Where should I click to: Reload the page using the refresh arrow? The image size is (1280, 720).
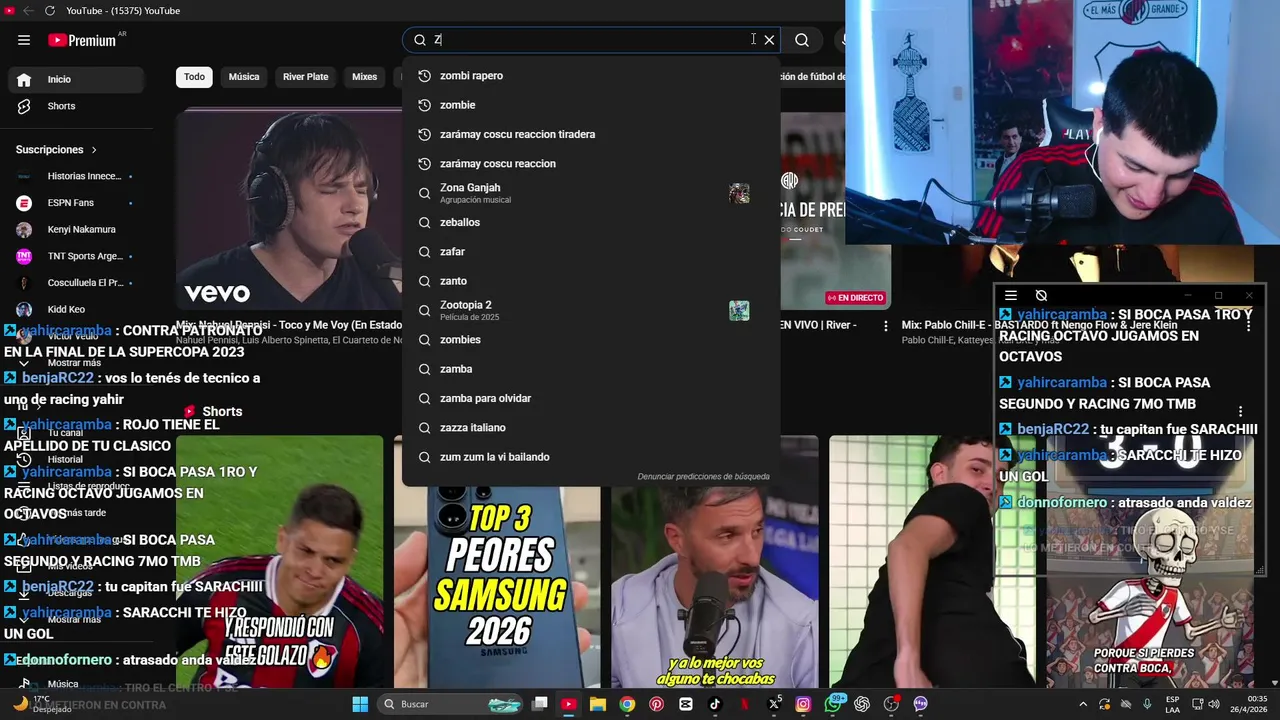pos(49,11)
